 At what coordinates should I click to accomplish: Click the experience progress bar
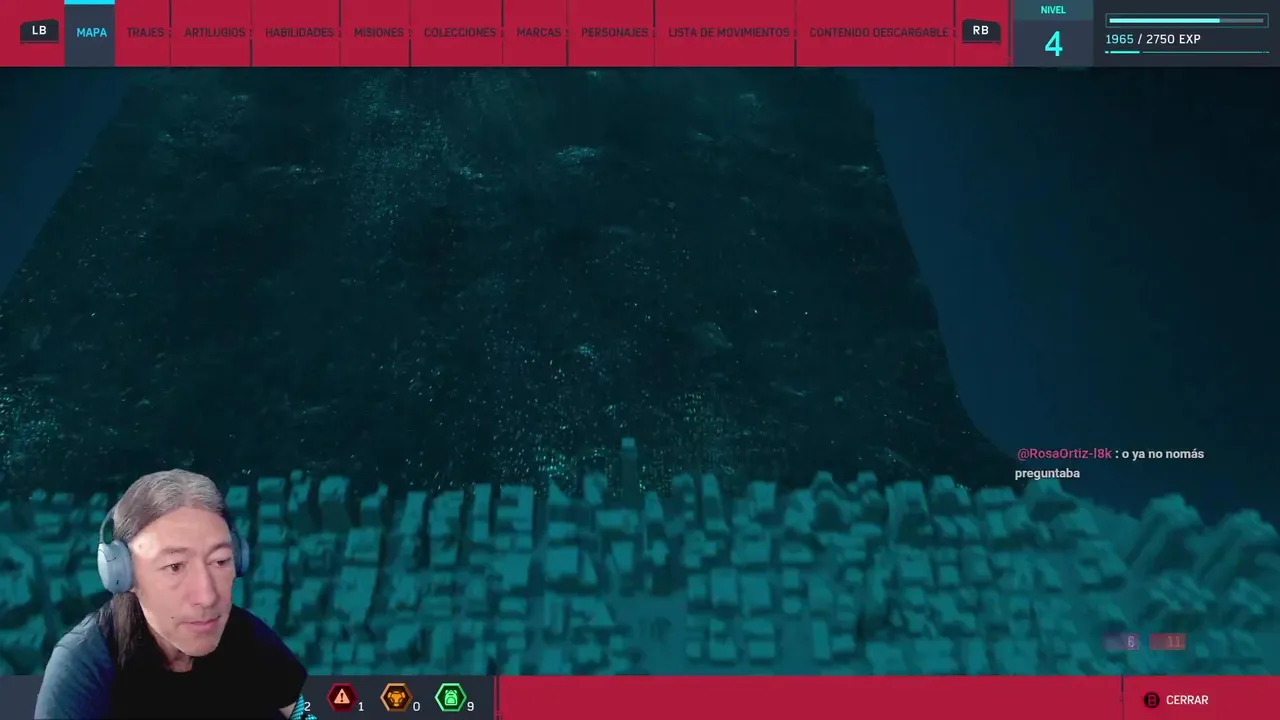(x=1187, y=20)
